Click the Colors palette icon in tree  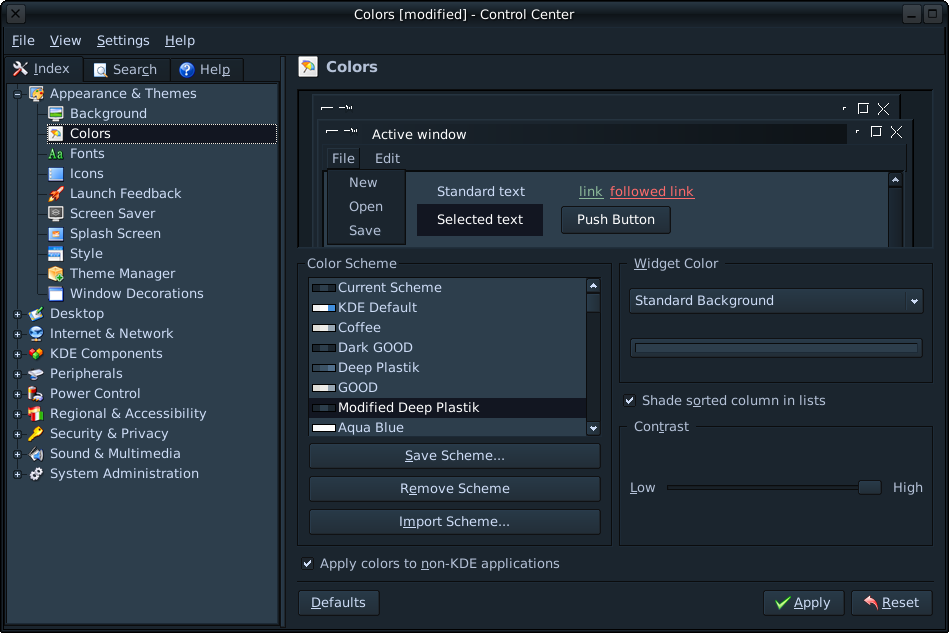click(56, 133)
